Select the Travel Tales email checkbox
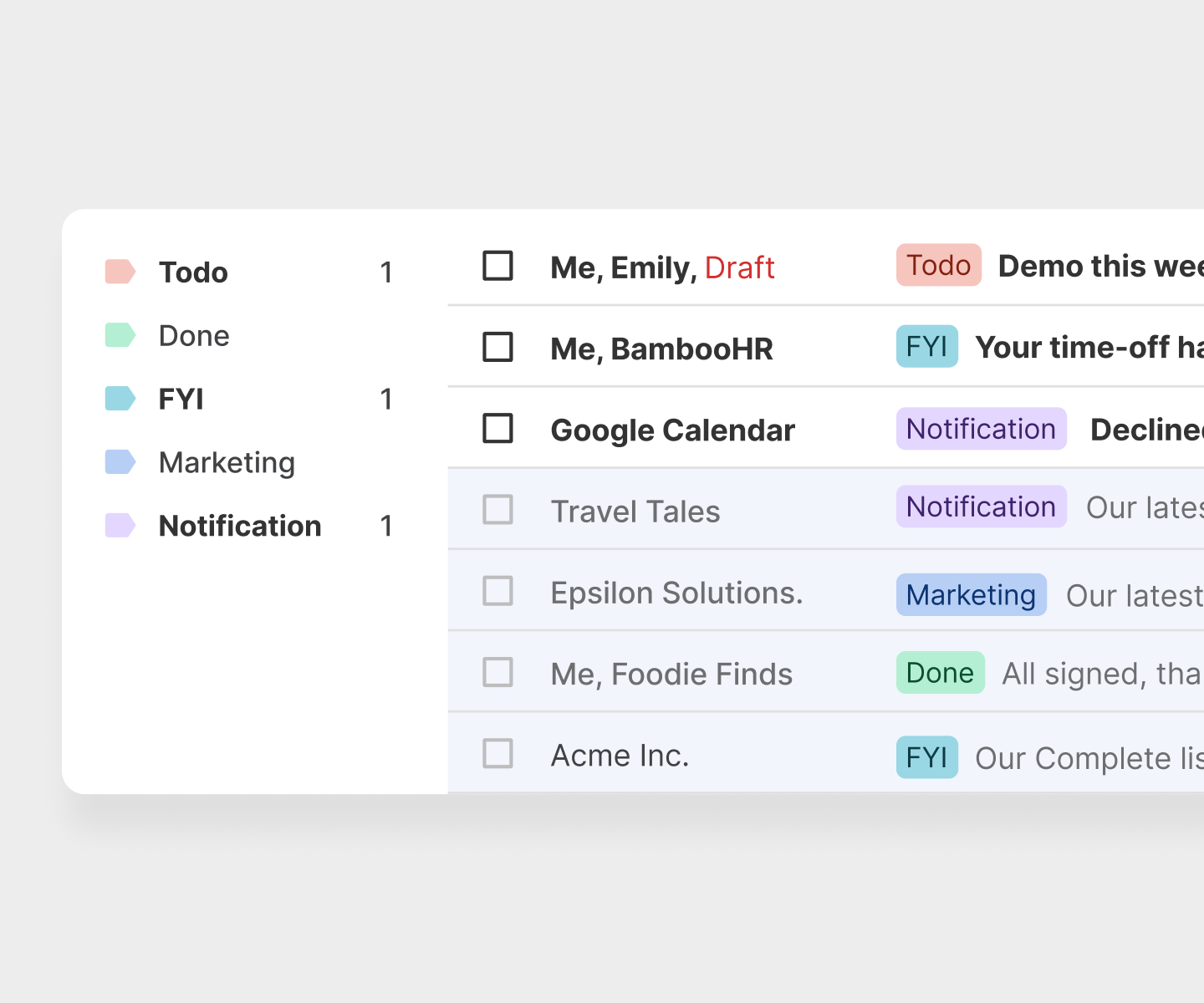The image size is (1204, 1003). (x=497, y=510)
